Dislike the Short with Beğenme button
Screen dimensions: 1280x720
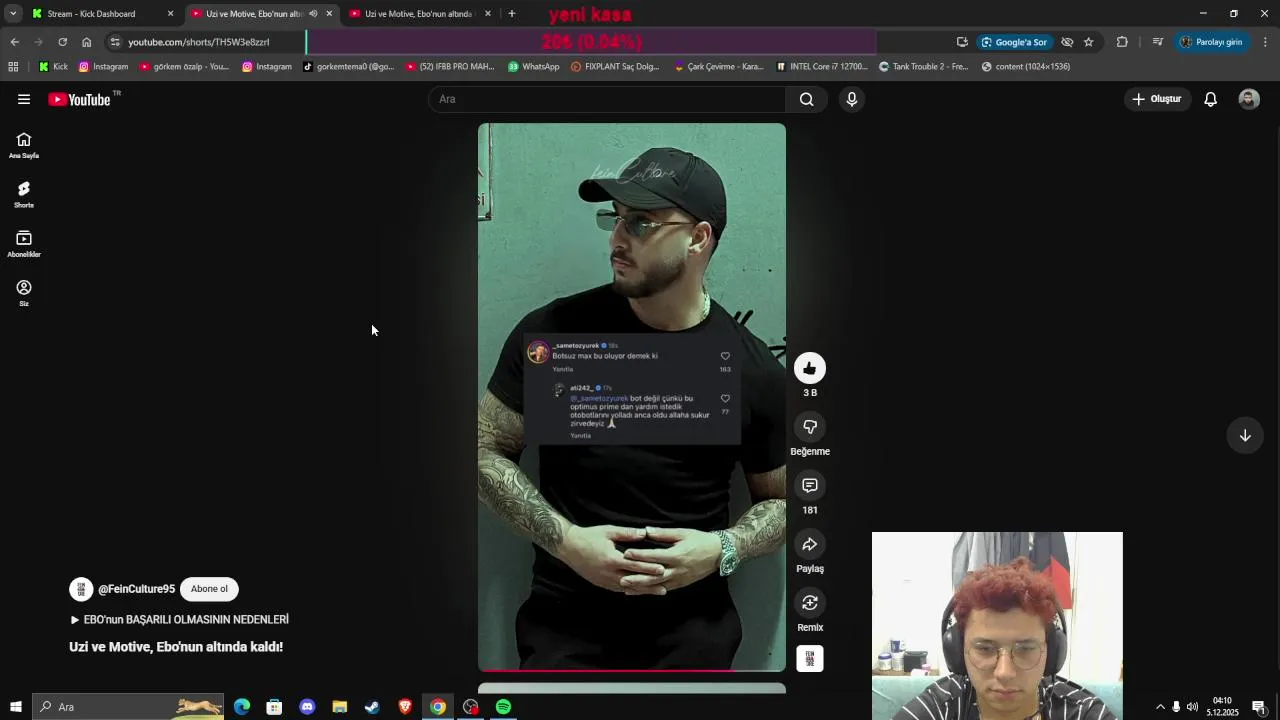tap(810, 427)
